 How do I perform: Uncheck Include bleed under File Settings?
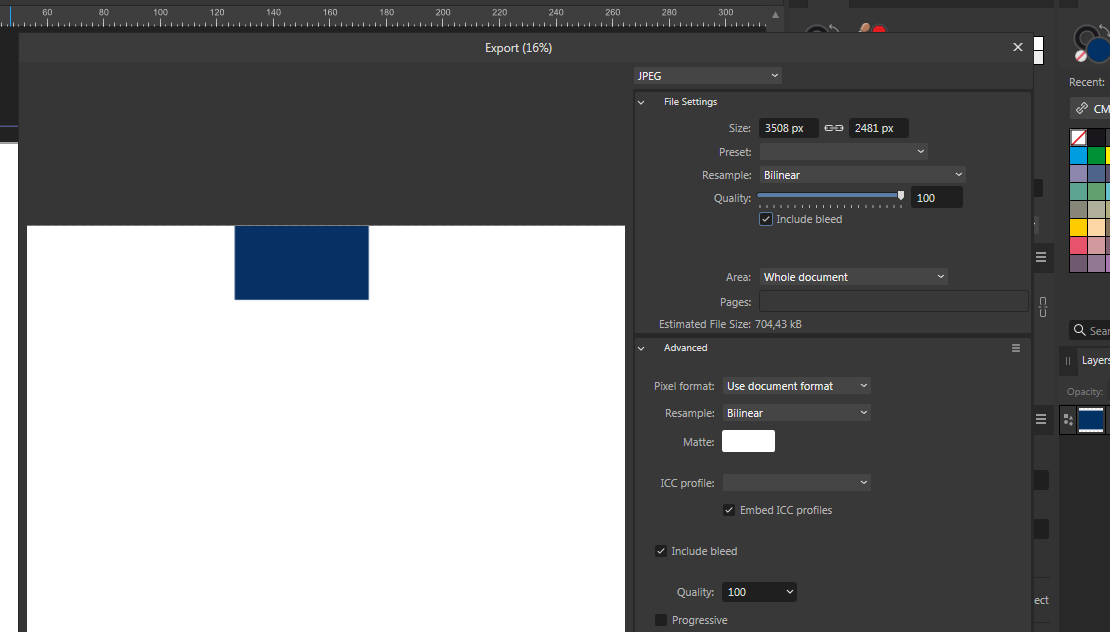pyautogui.click(x=766, y=219)
